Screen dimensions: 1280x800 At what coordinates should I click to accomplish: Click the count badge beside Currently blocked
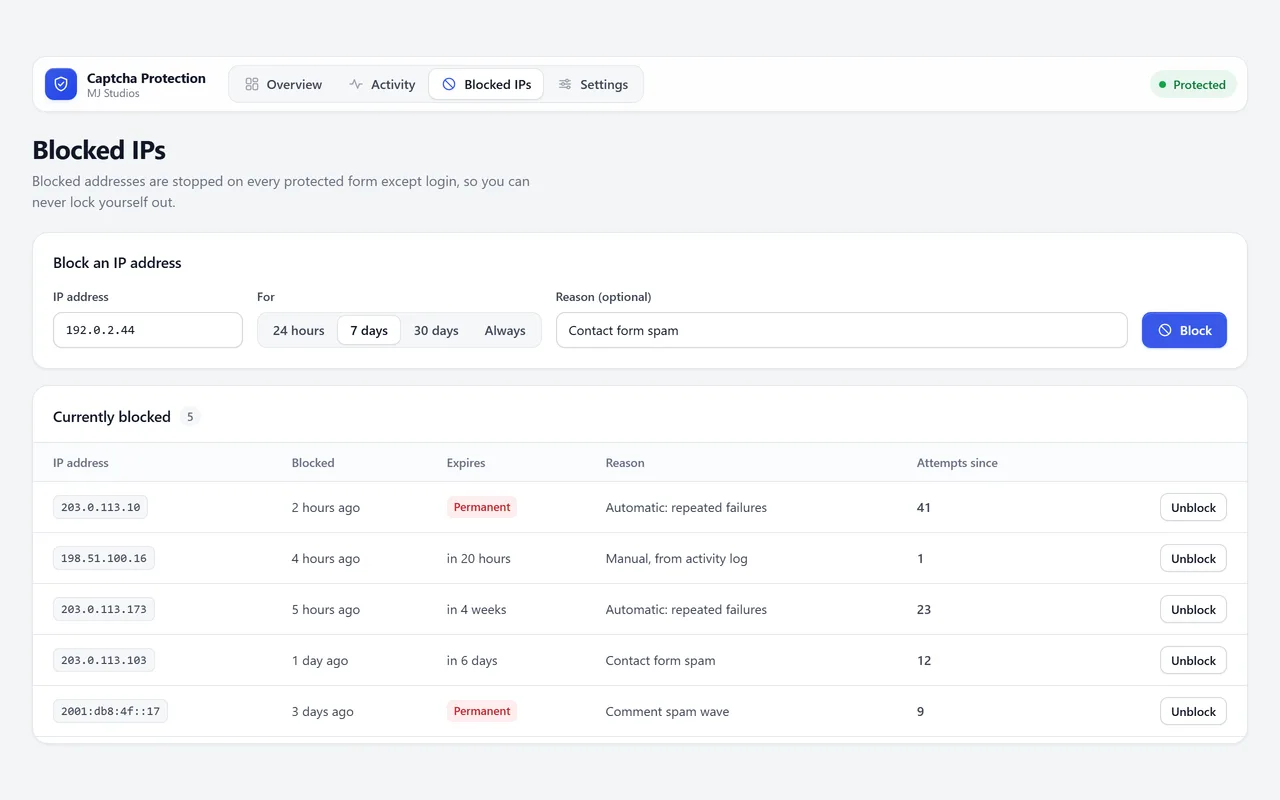(x=190, y=417)
